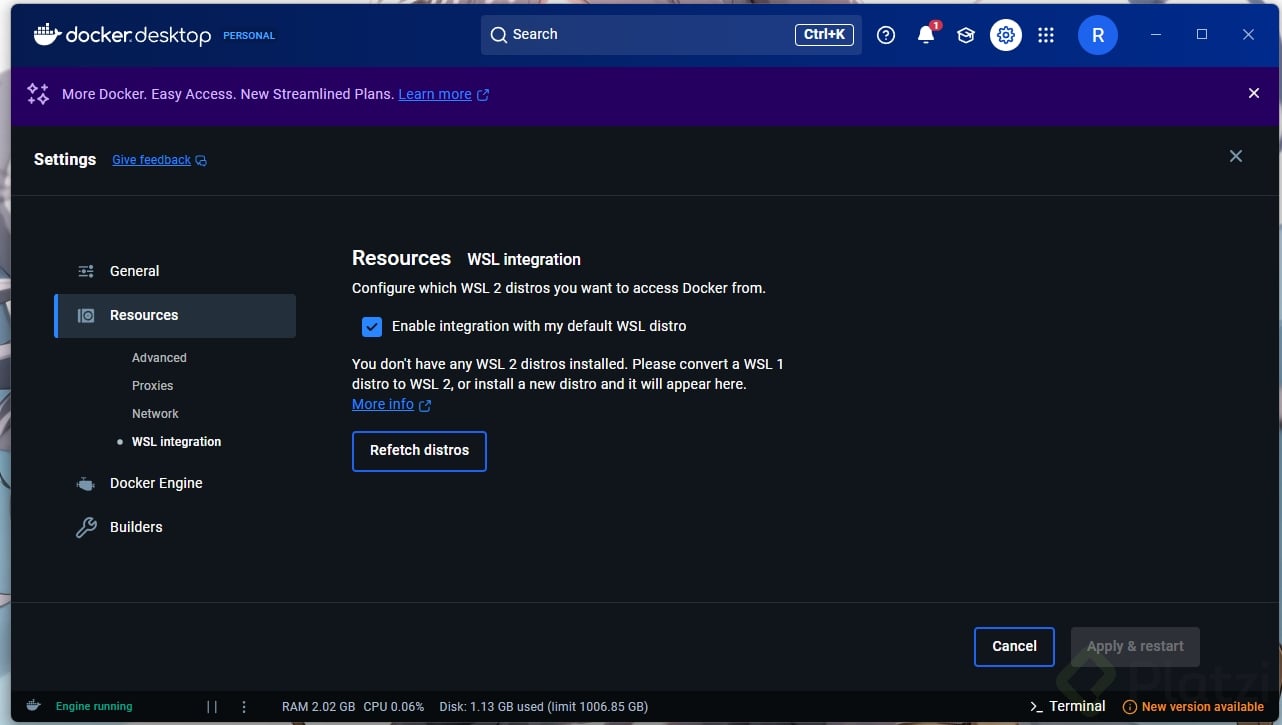Click the PERSONAL plan badge
This screenshot has width=1282, height=725.
(x=249, y=36)
